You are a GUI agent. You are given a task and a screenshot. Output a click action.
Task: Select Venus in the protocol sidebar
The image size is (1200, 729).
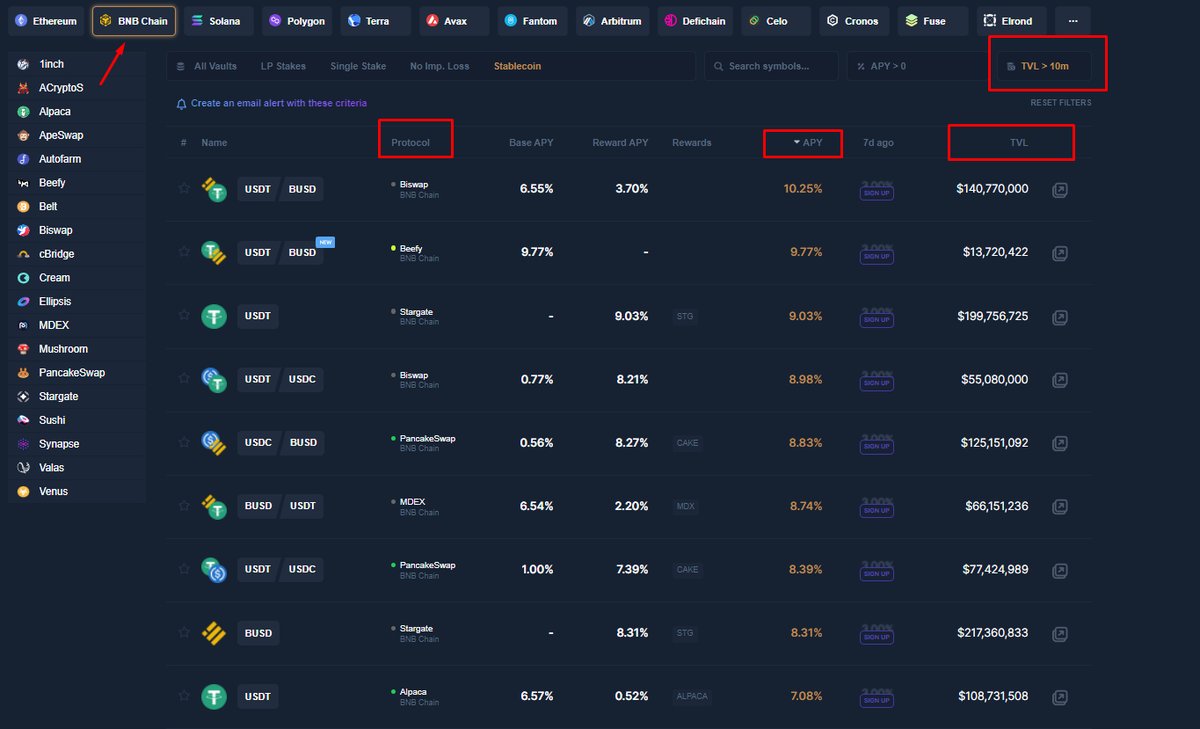click(x=76, y=491)
